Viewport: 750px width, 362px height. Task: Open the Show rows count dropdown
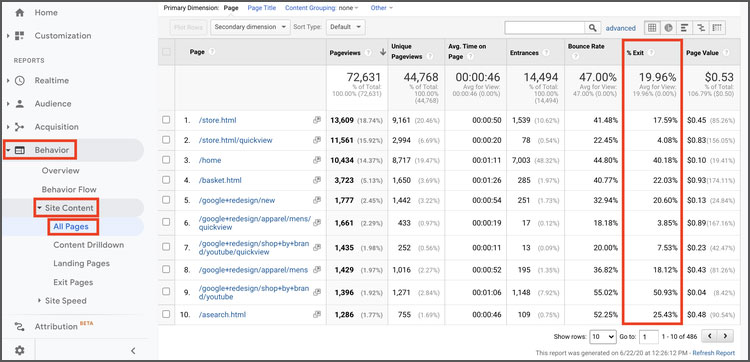(x=603, y=337)
